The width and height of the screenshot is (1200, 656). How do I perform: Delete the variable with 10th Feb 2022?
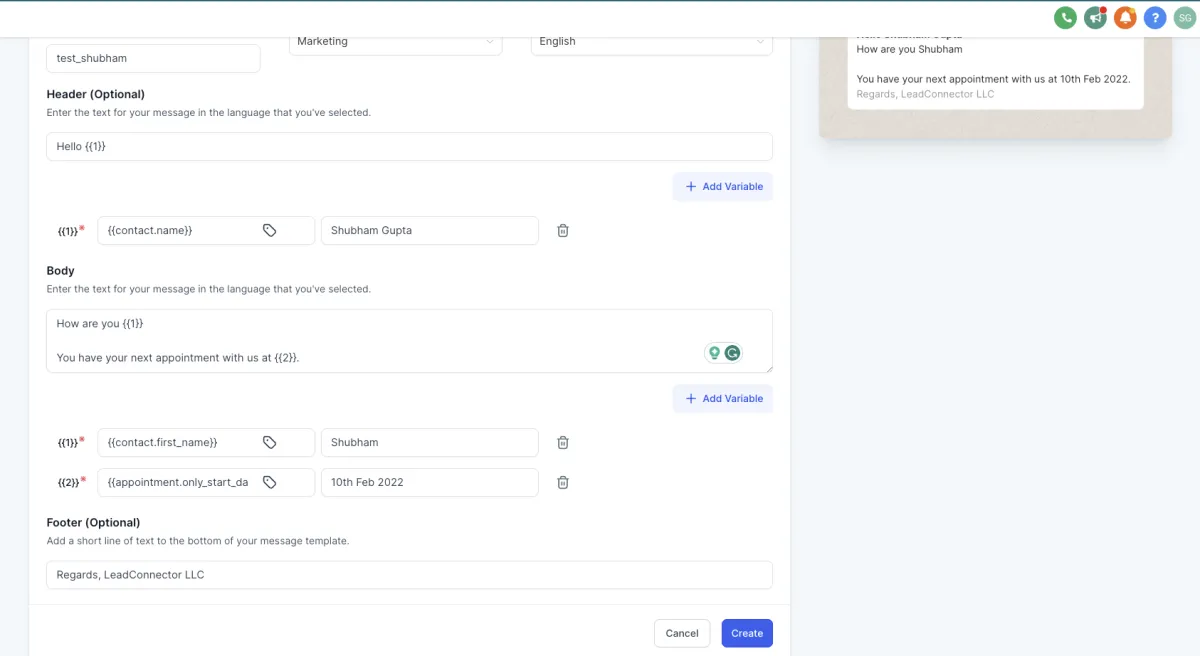point(563,482)
